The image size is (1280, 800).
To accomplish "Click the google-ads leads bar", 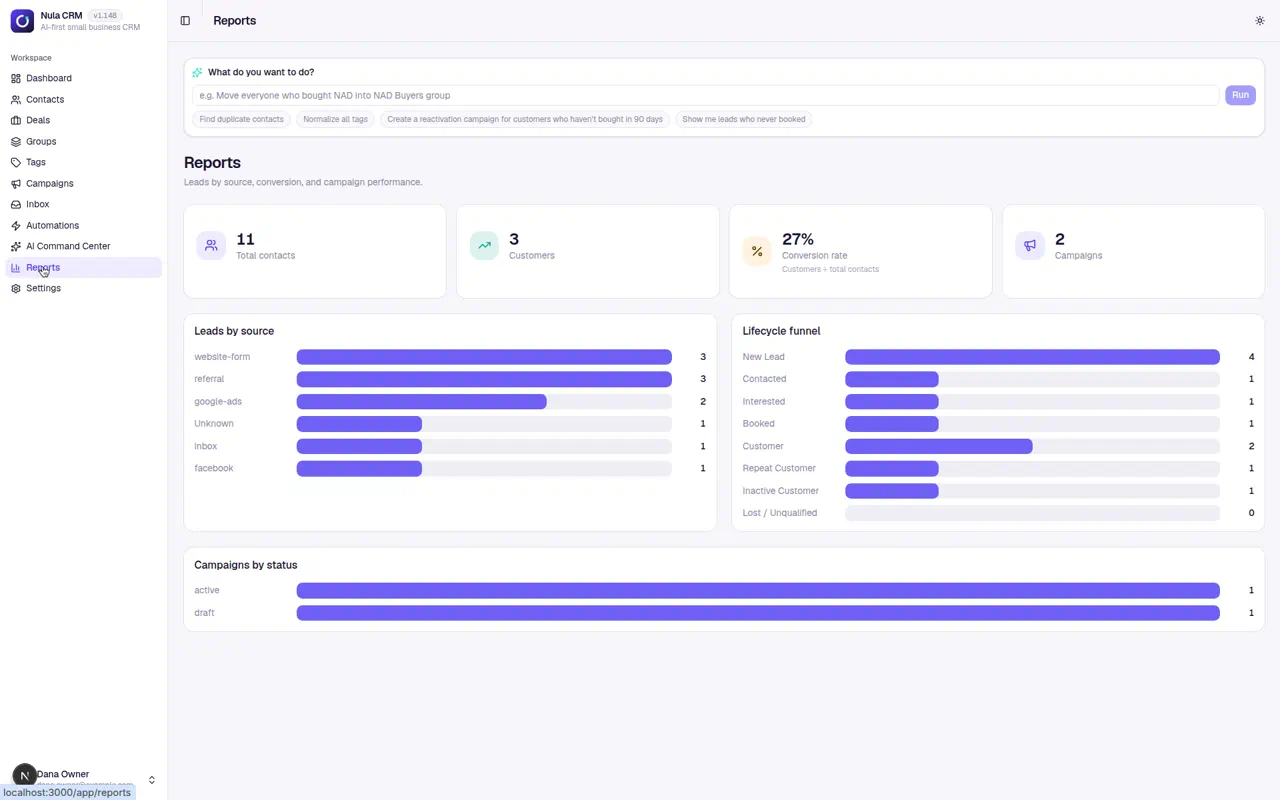I will tap(421, 402).
